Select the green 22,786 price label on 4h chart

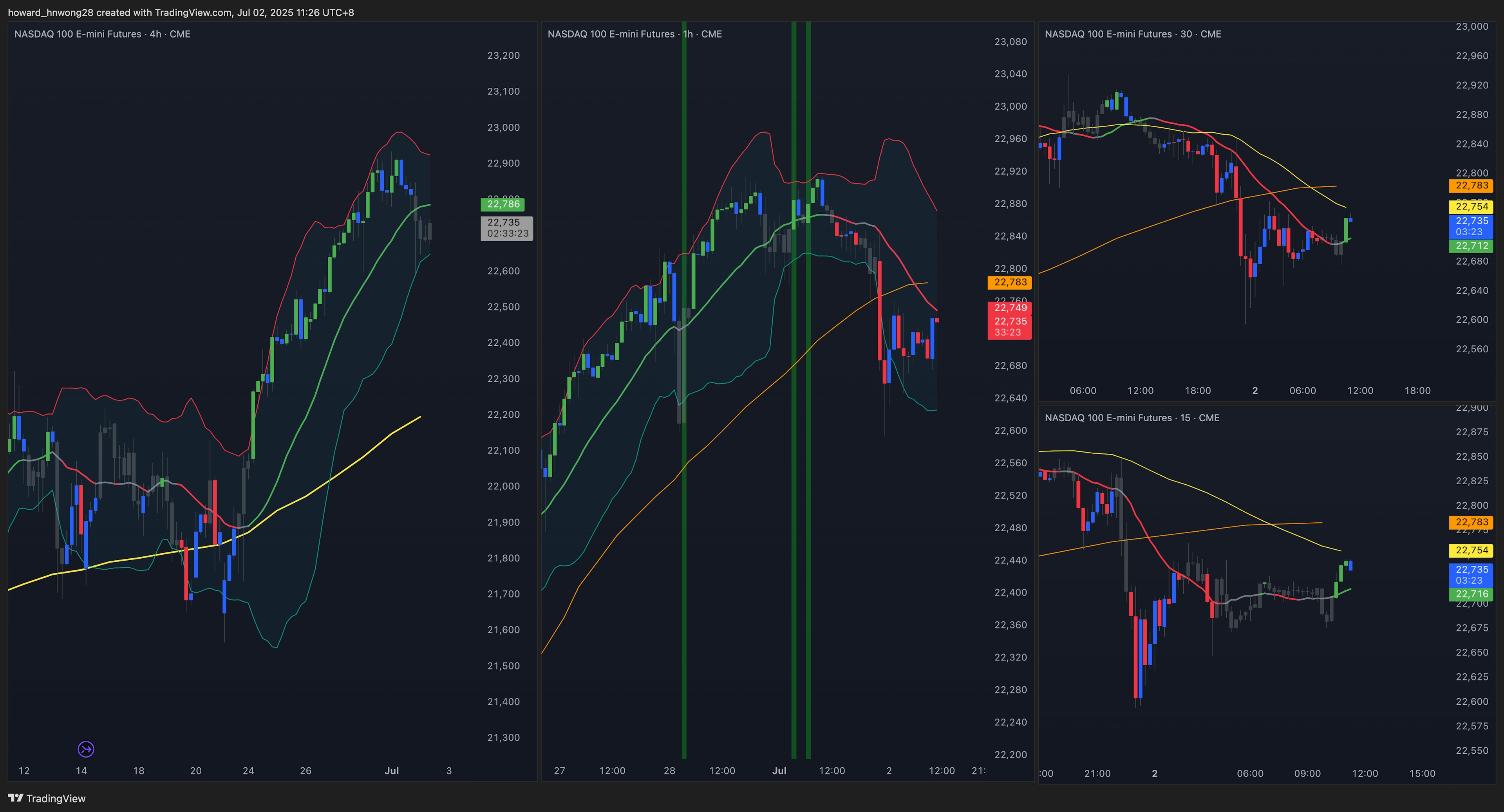click(x=503, y=204)
